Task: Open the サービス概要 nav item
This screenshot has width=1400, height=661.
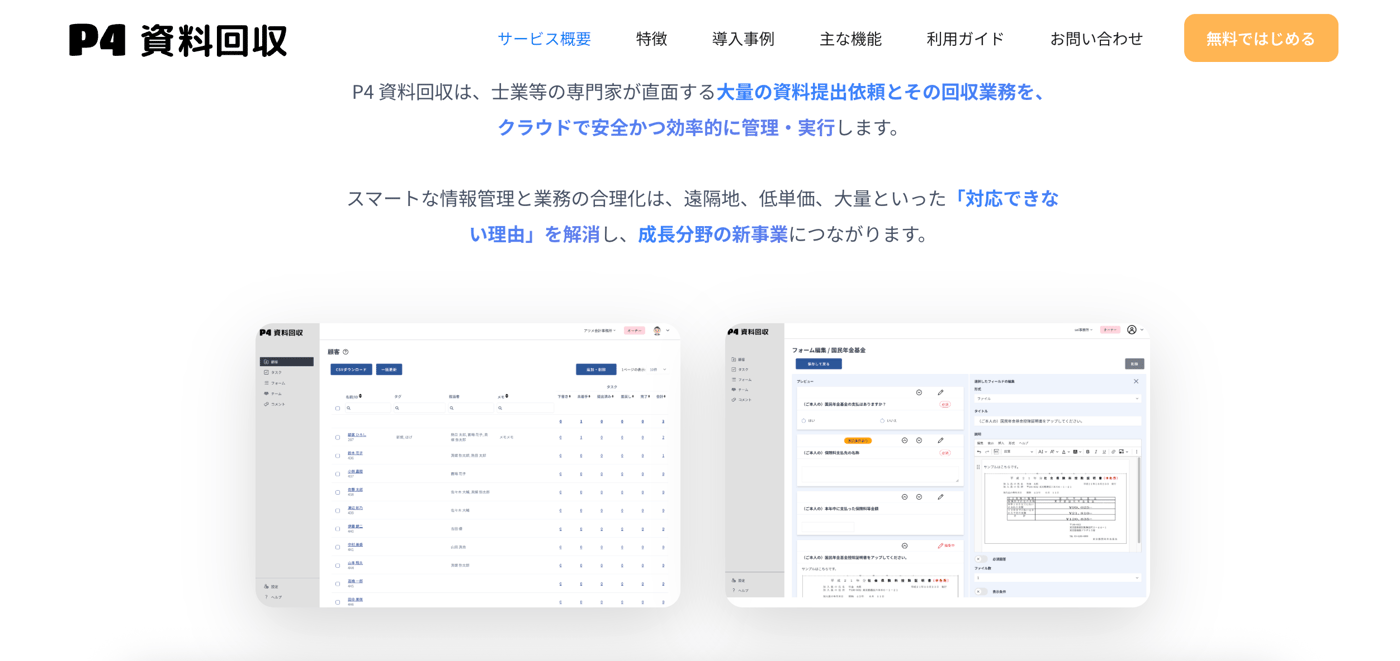Action: (544, 38)
